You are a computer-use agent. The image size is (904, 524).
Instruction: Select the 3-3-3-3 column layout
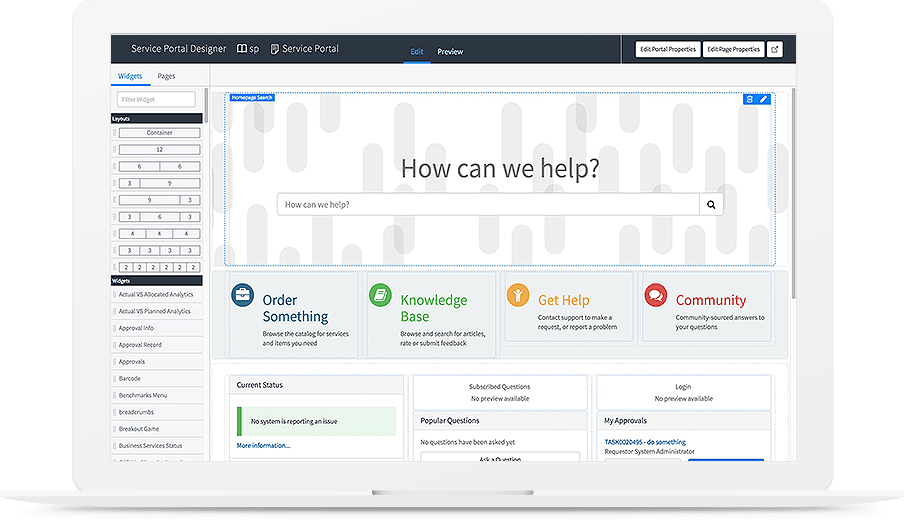click(160, 251)
